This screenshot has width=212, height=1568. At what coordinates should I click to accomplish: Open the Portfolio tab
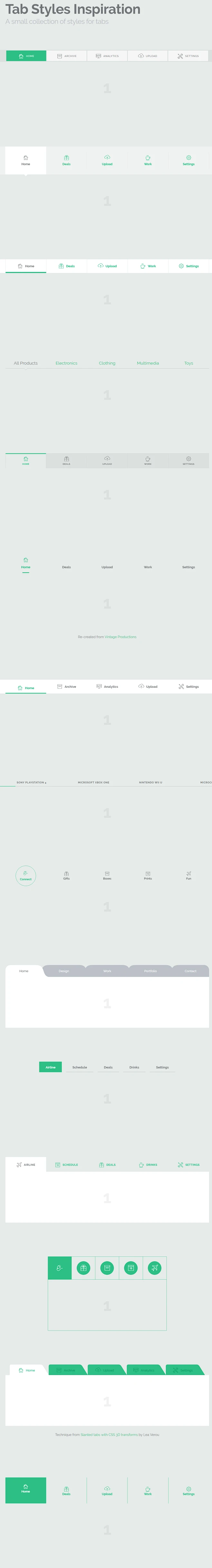coord(150,971)
